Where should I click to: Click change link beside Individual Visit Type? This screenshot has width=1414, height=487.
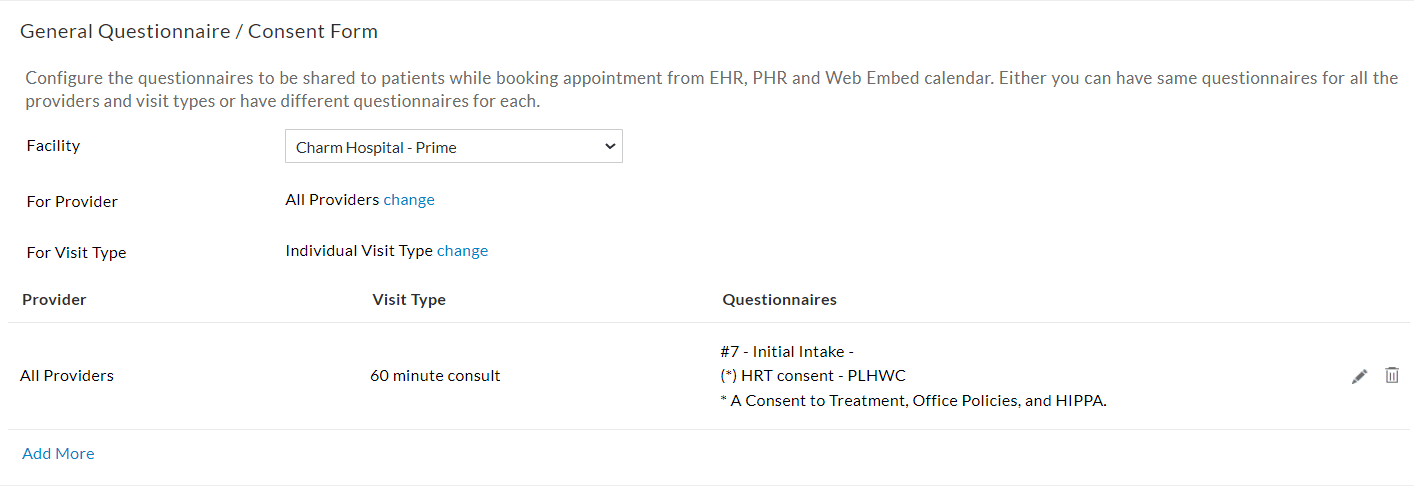tap(462, 251)
